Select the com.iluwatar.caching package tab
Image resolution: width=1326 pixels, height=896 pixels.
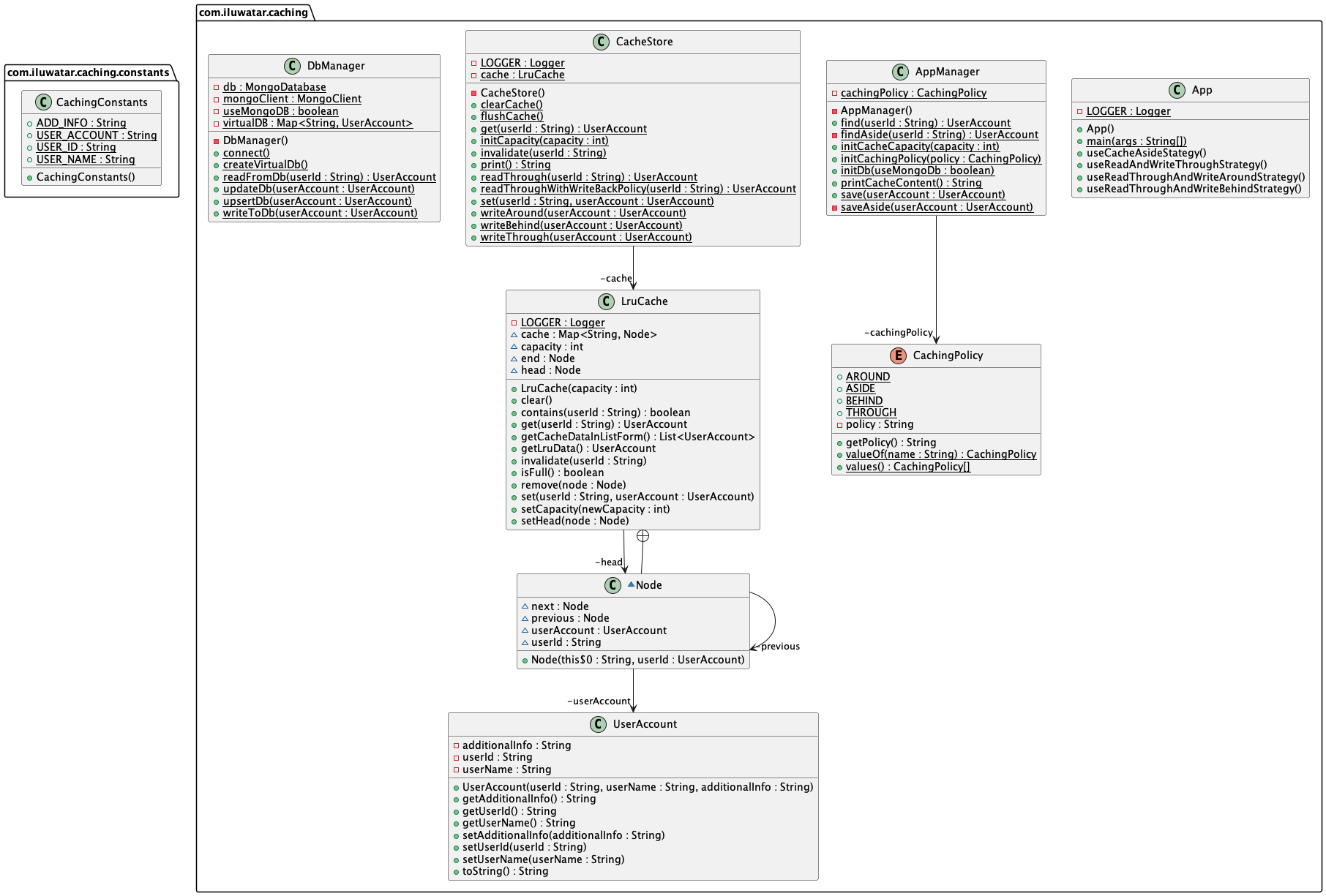254,12
